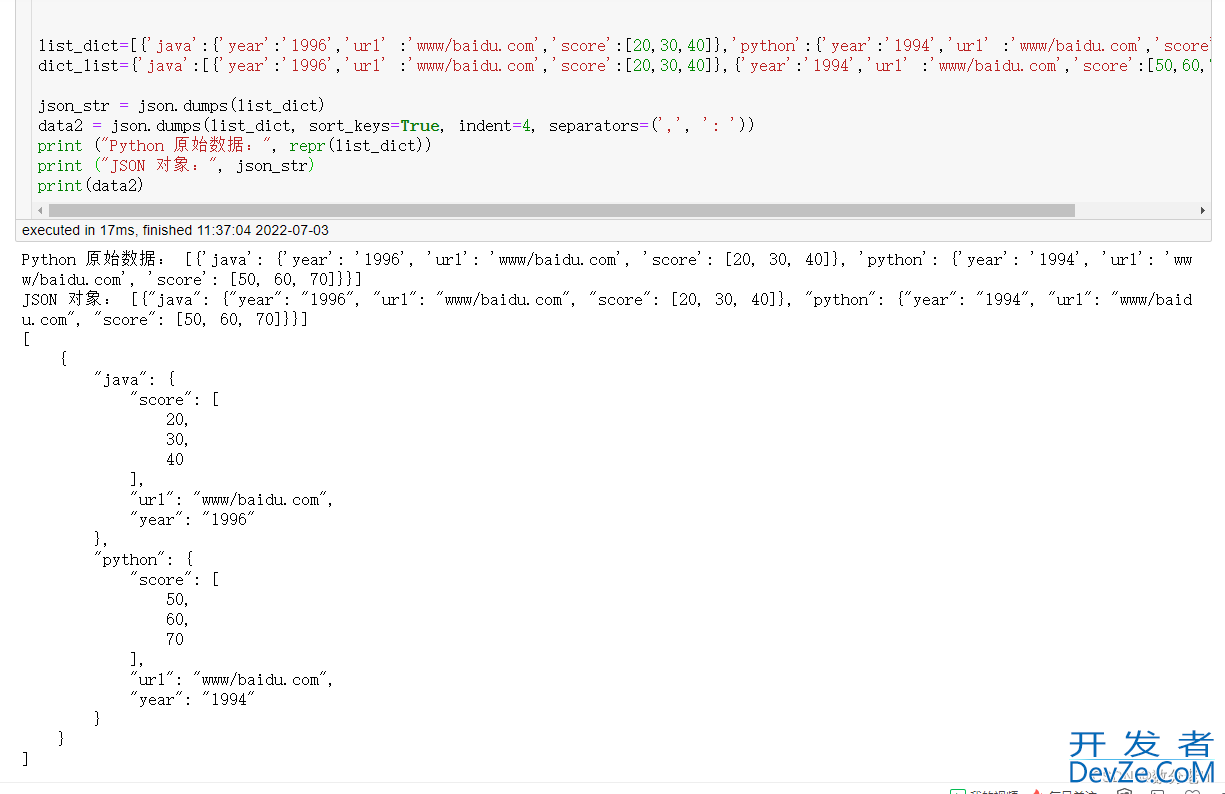1225x794 pixels.
Task: Click the print line ending with json_str
Action: click(176, 166)
